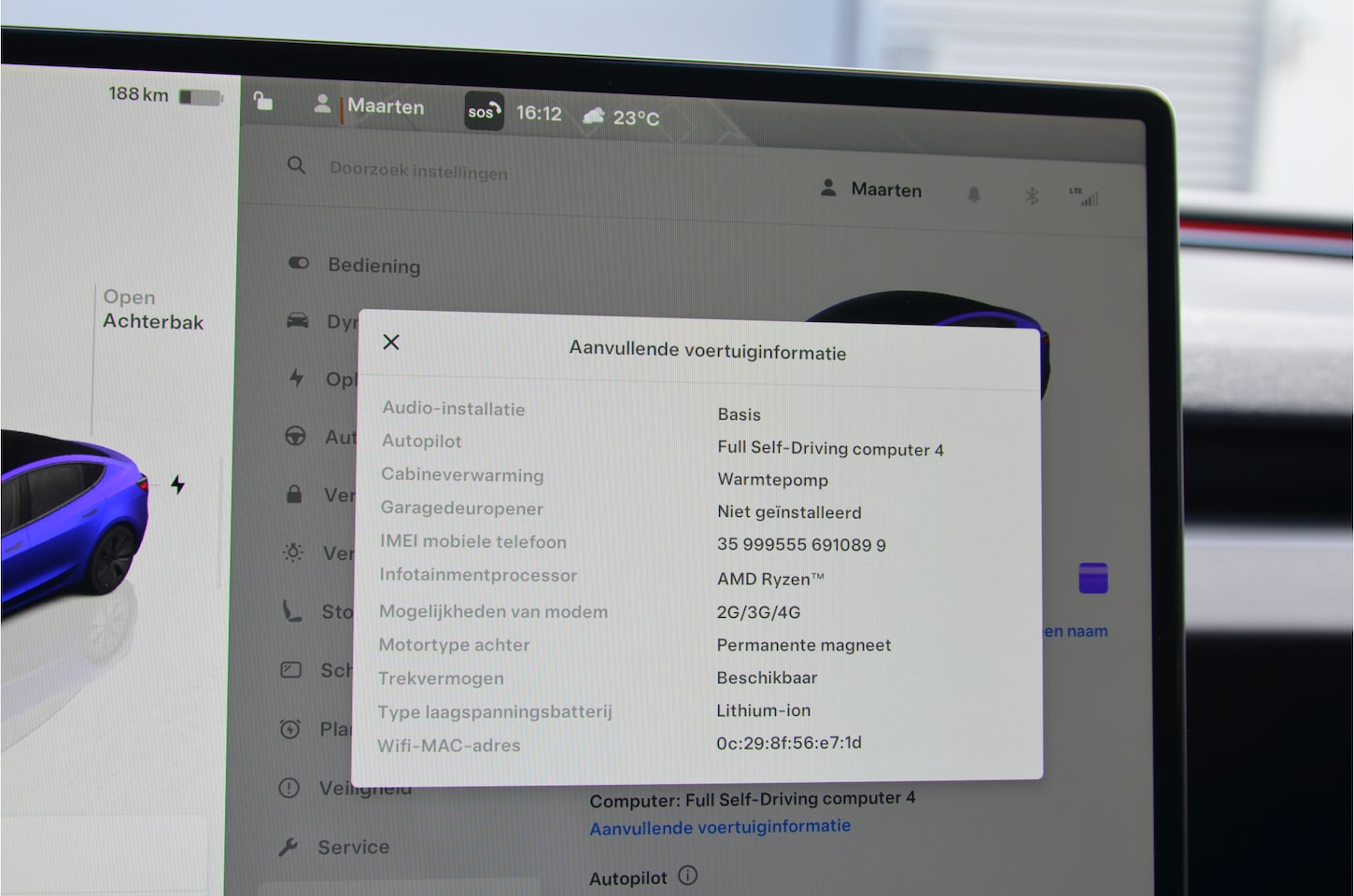
Task: Click the Aanvullende voertuiginformatie link
Action: (x=720, y=827)
